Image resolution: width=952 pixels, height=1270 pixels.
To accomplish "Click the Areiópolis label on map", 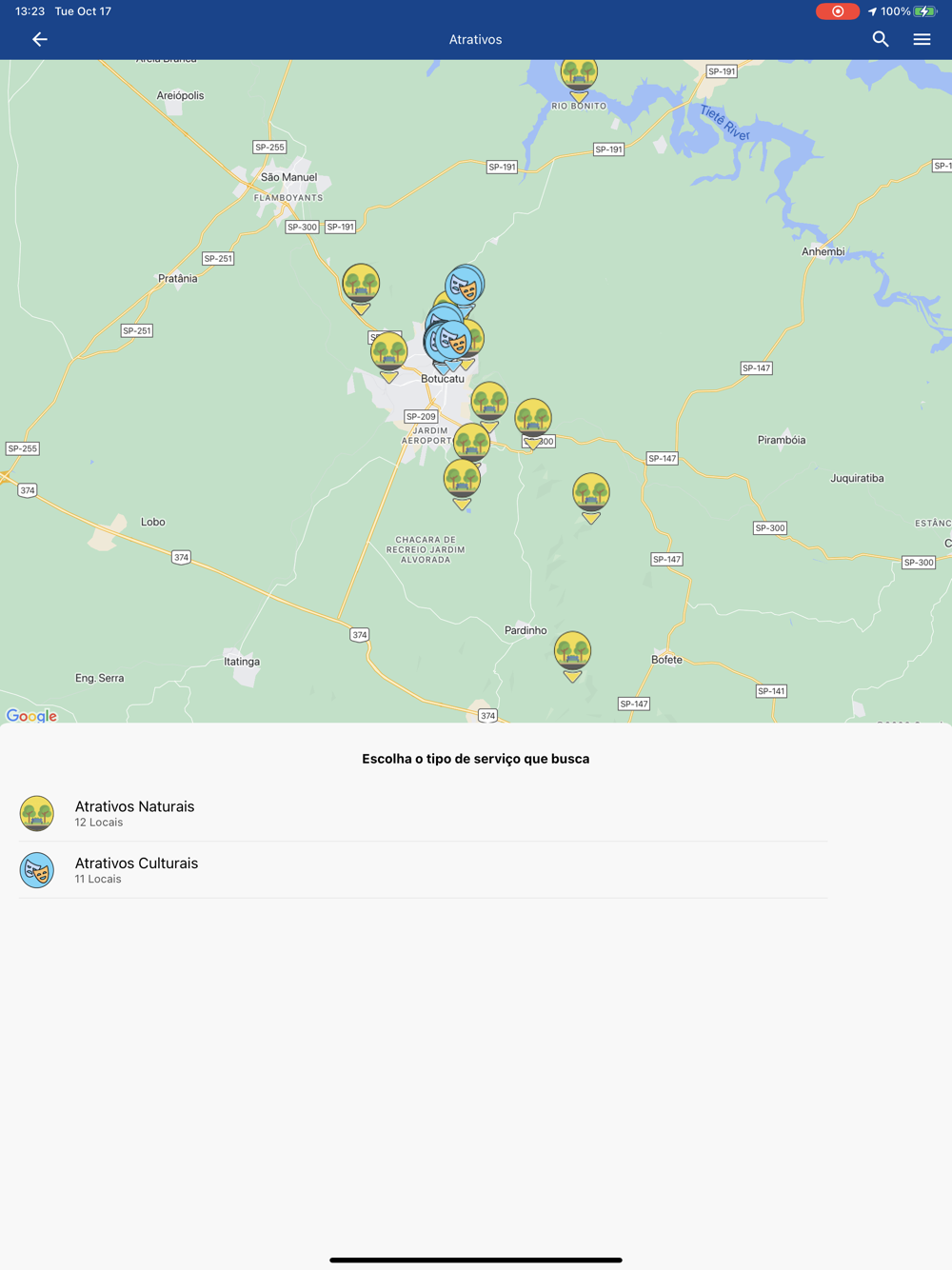I will (x=180, y=95).
